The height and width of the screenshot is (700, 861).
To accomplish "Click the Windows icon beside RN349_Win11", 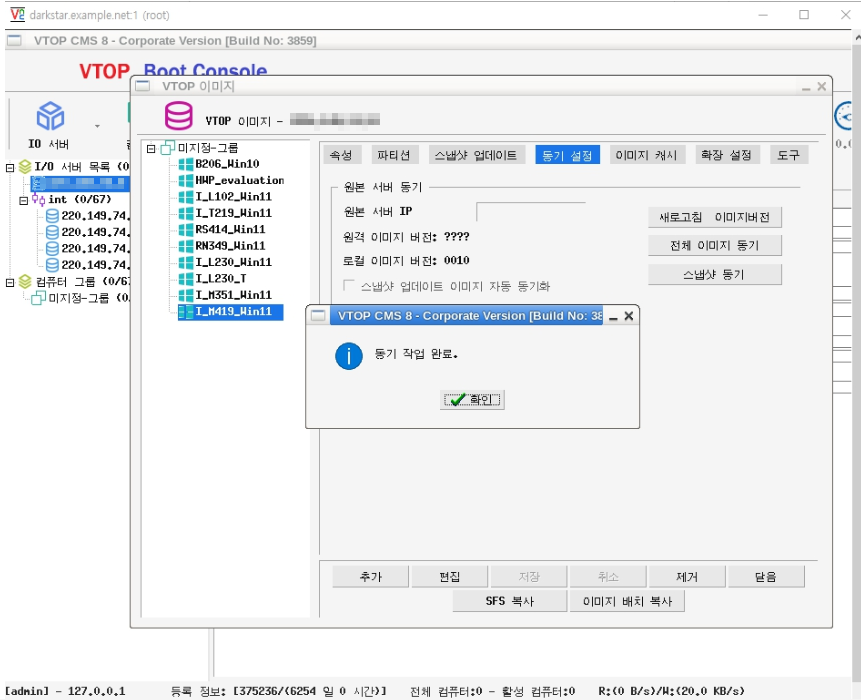I will click(x=186, y=246).
